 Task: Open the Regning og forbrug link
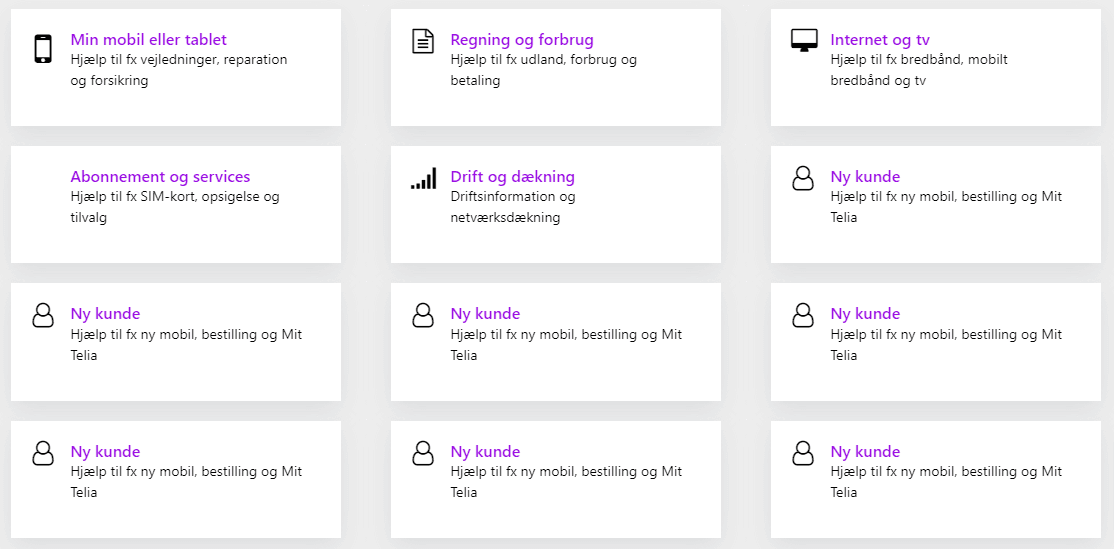522,40
